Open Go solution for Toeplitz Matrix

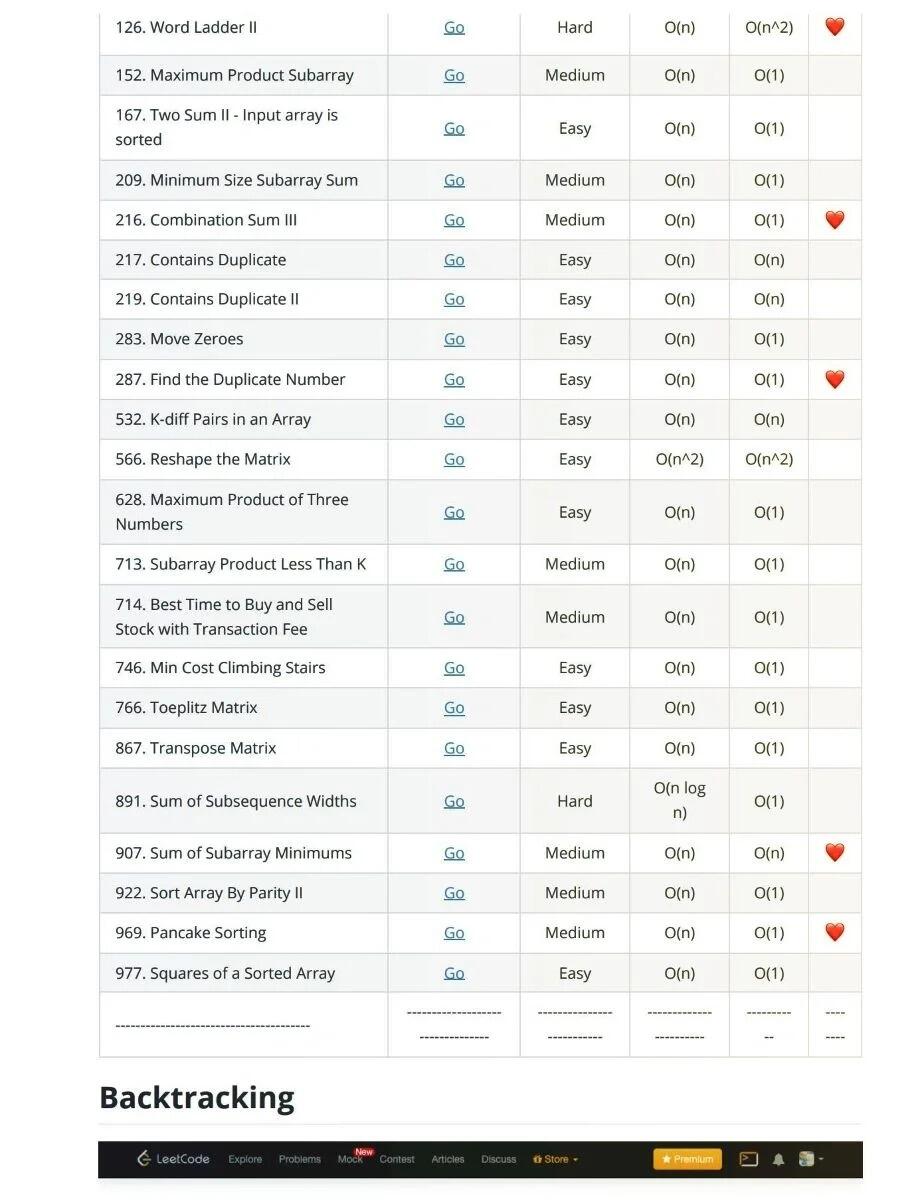coord(454,708)
